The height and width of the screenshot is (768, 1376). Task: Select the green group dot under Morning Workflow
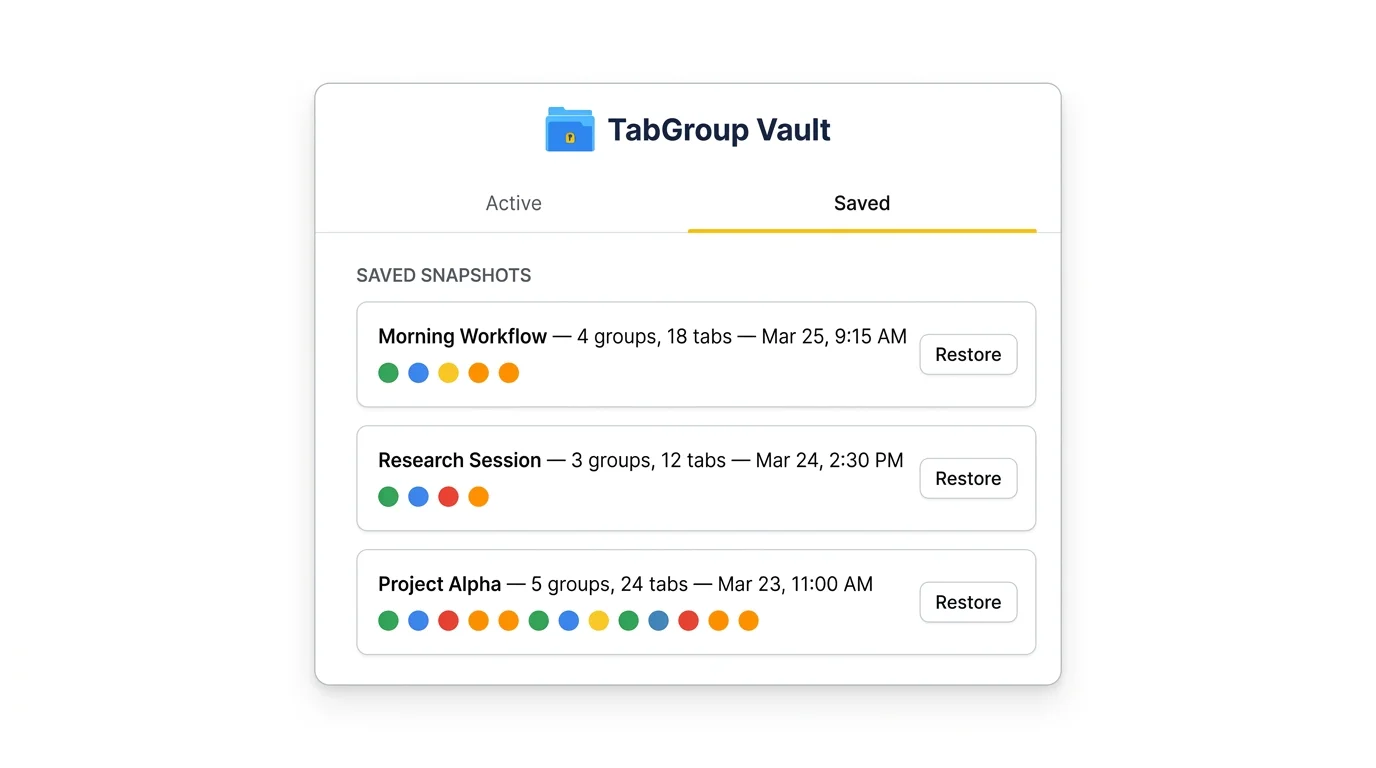(388, 372)
